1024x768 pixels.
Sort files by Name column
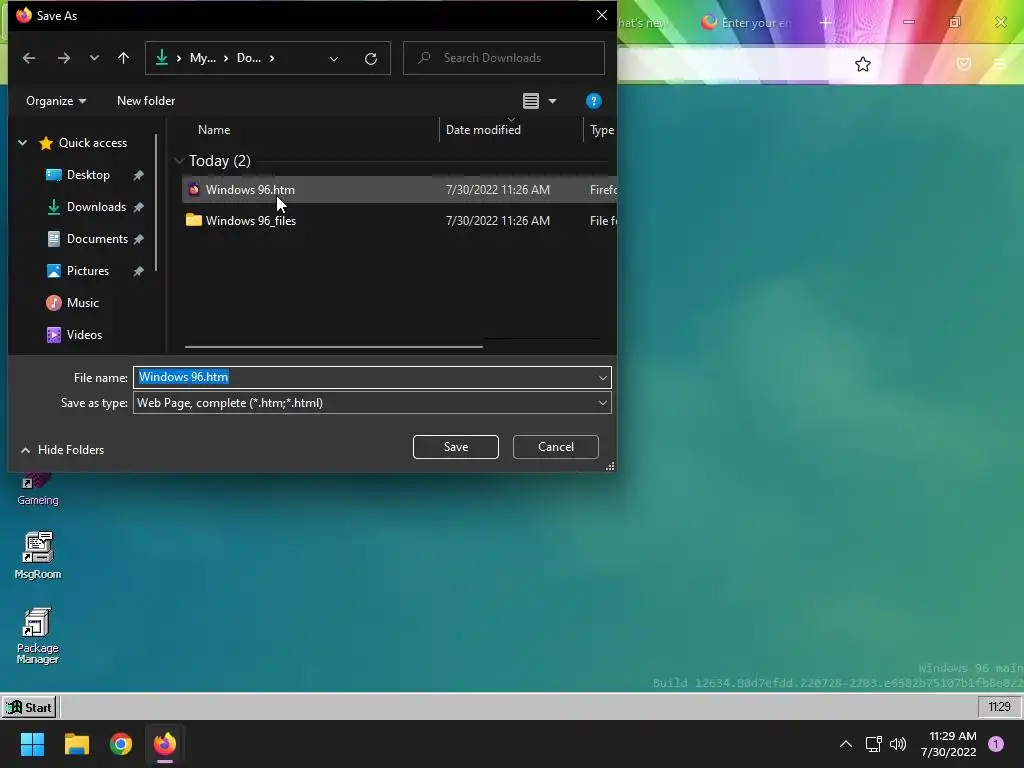[214, 129]
